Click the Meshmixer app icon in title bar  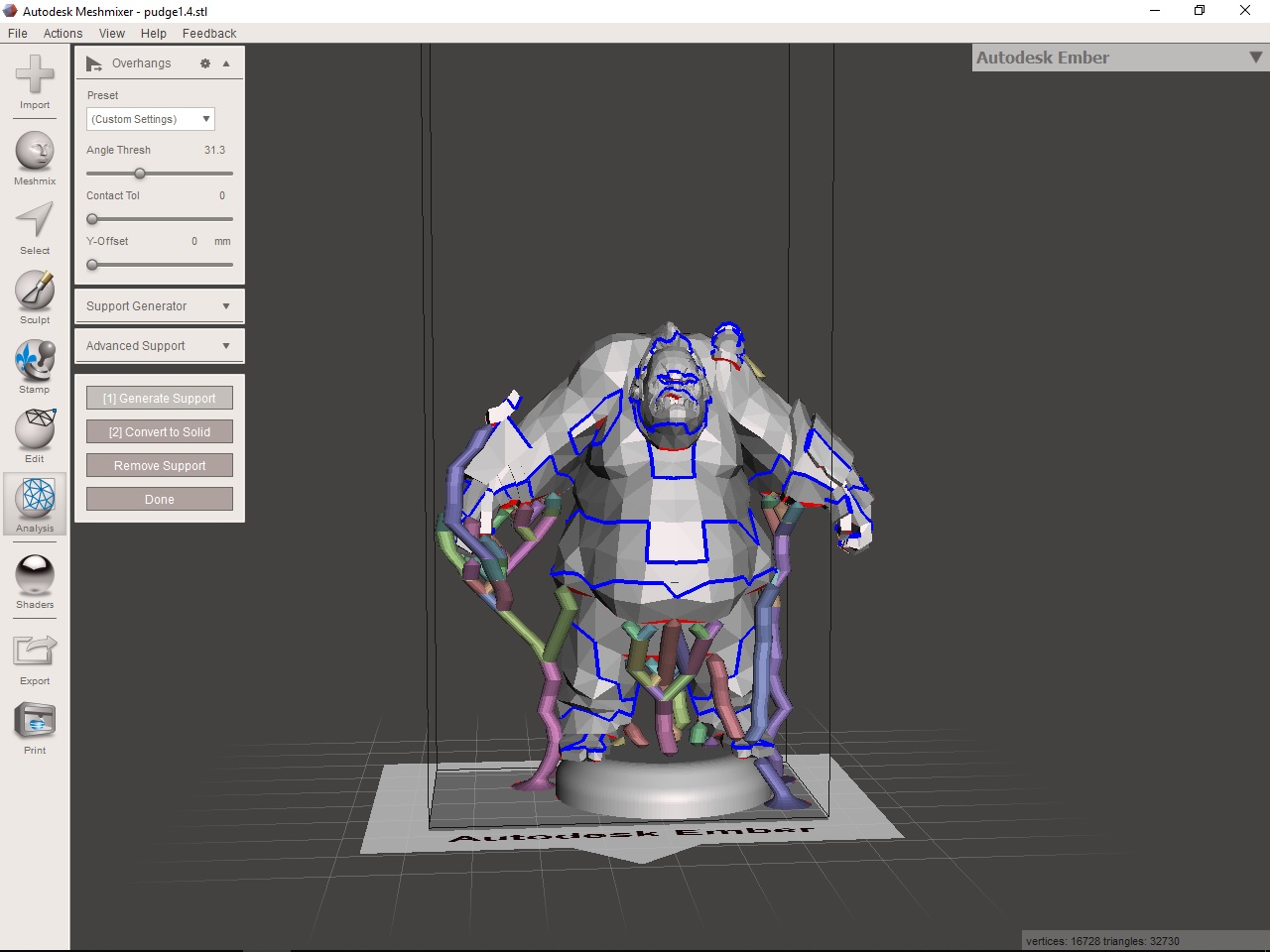10,11
